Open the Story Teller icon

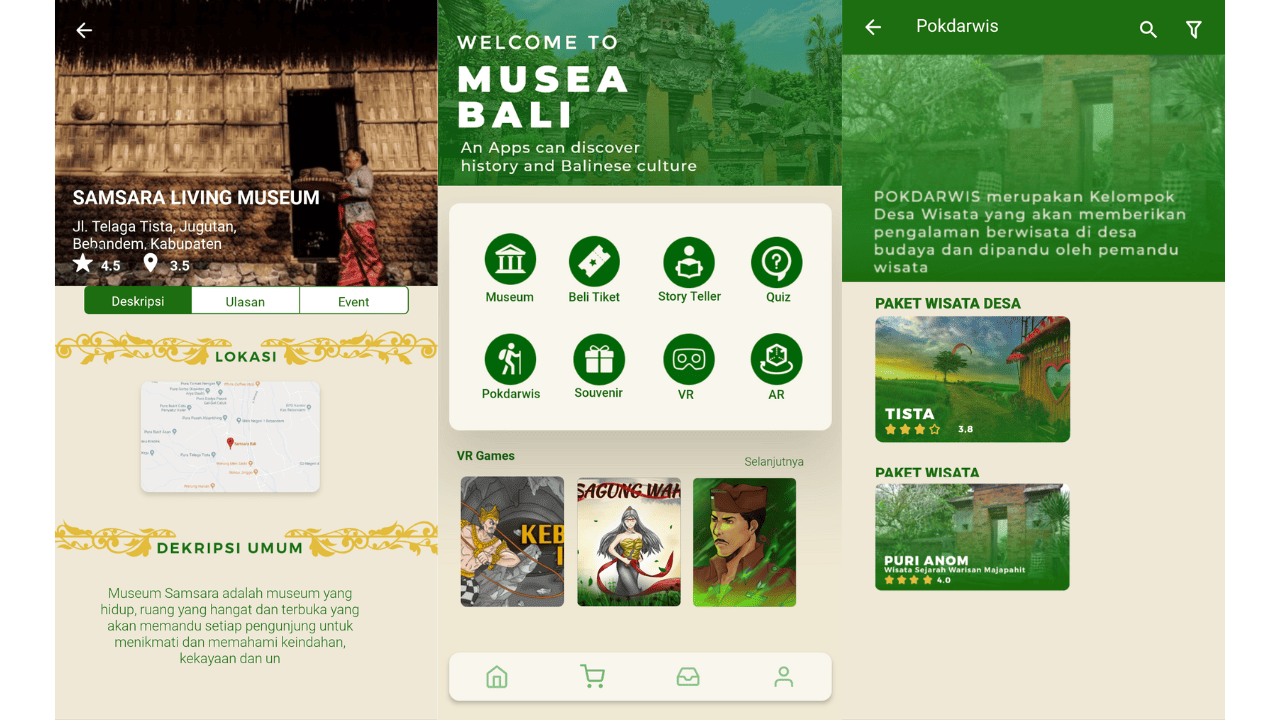point(689,262)
